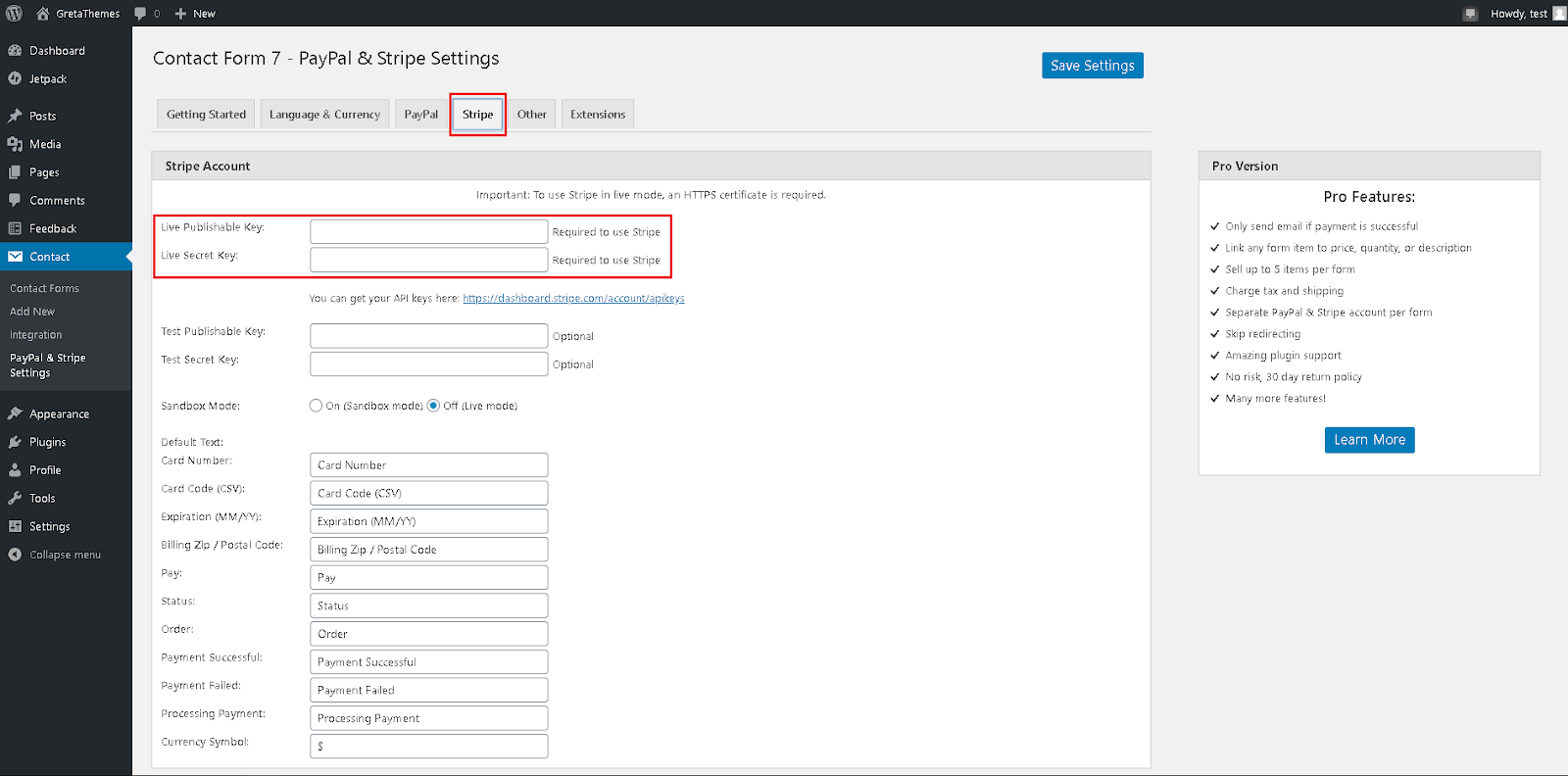Click 'Stripe Account' section heading text
The image size is (1568, 776).
[x=208, y=167]
